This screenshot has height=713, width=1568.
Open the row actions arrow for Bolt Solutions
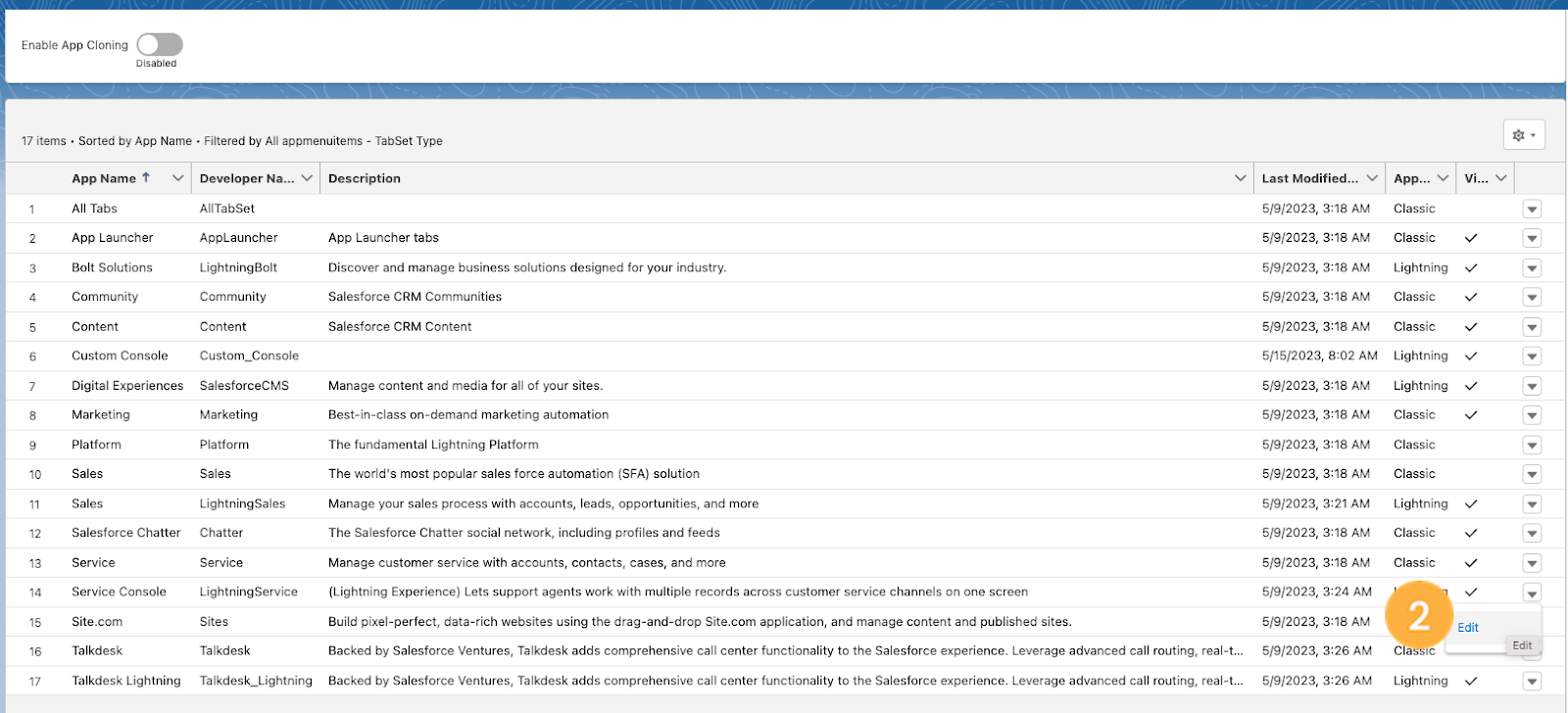click(1532, 267)
